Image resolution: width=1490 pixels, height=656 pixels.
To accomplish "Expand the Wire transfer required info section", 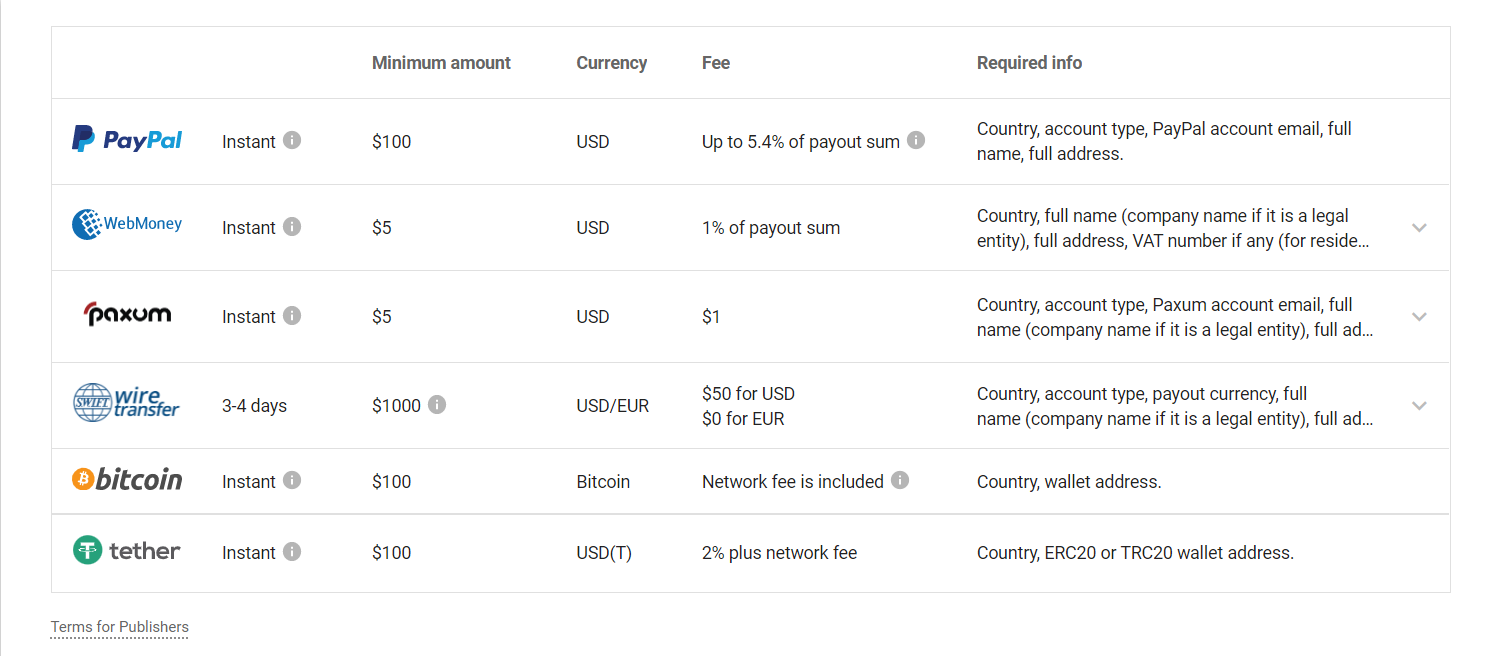I will pyautogui.click(x=1419, y=406).
